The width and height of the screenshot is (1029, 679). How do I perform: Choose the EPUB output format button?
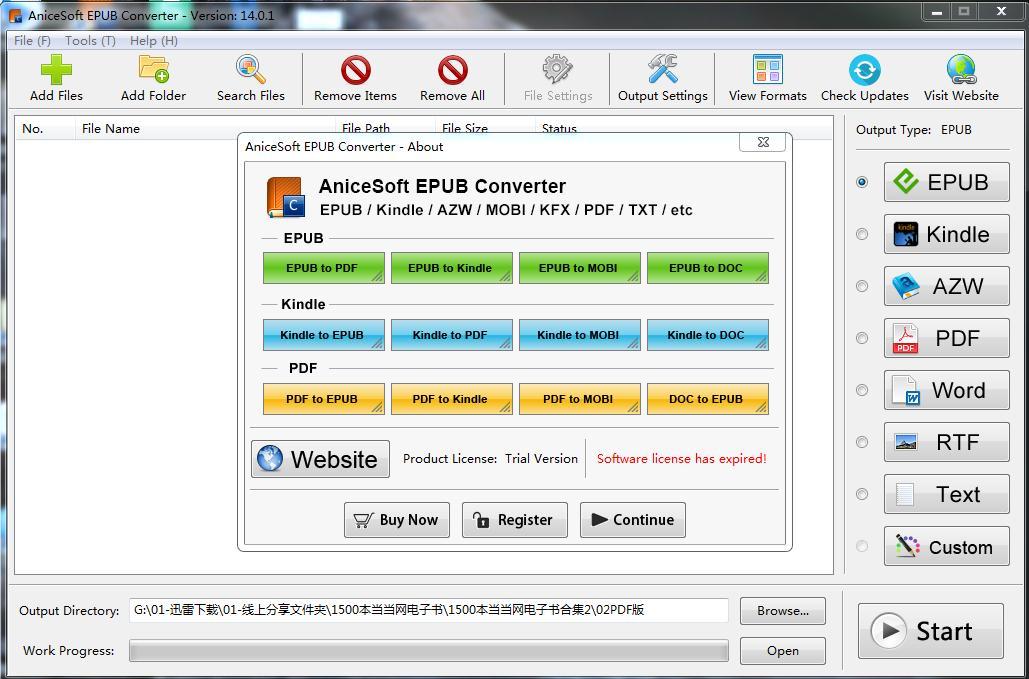tap(946, 182)
